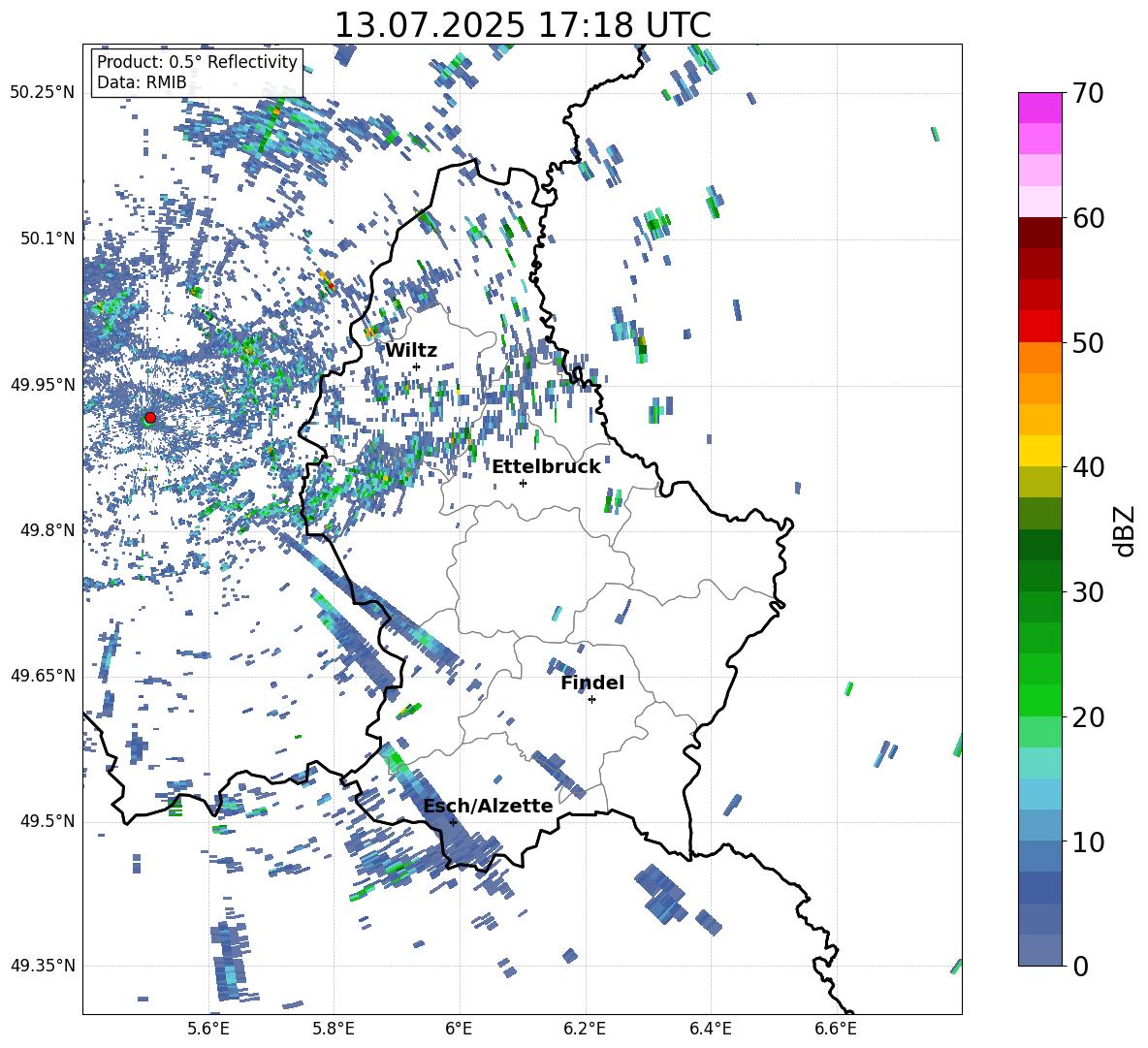
Task: Click the Findel station label
Action: point(592,683)
